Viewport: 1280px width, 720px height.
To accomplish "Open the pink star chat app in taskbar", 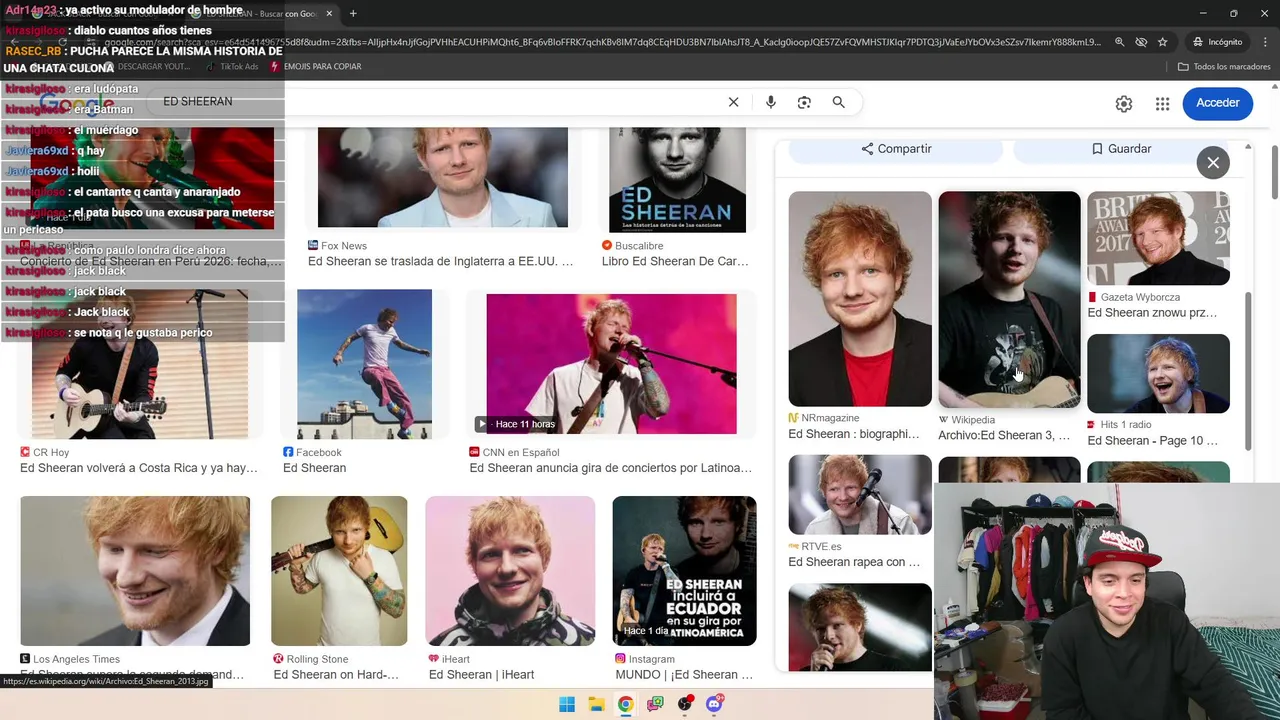I will click(655, 704).
